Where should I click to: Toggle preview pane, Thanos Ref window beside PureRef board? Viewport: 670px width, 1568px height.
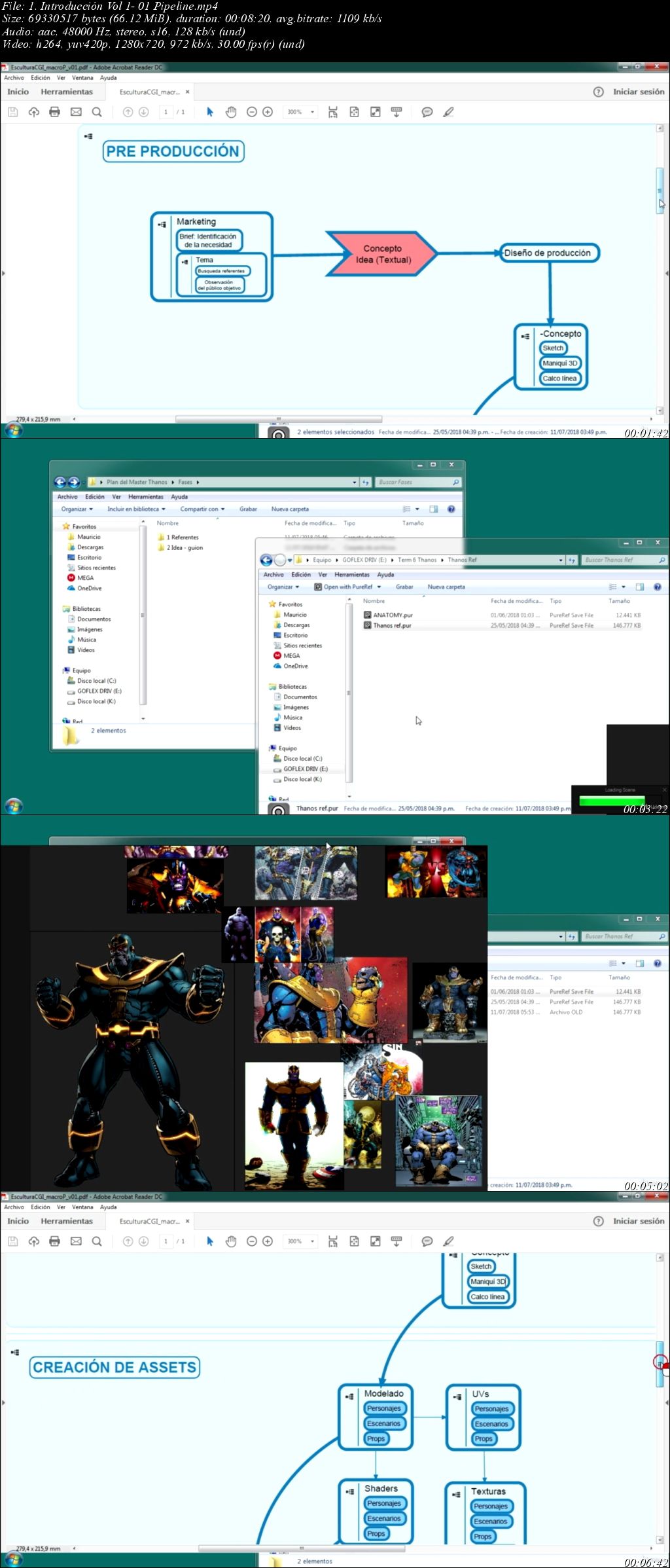(640, 963)
